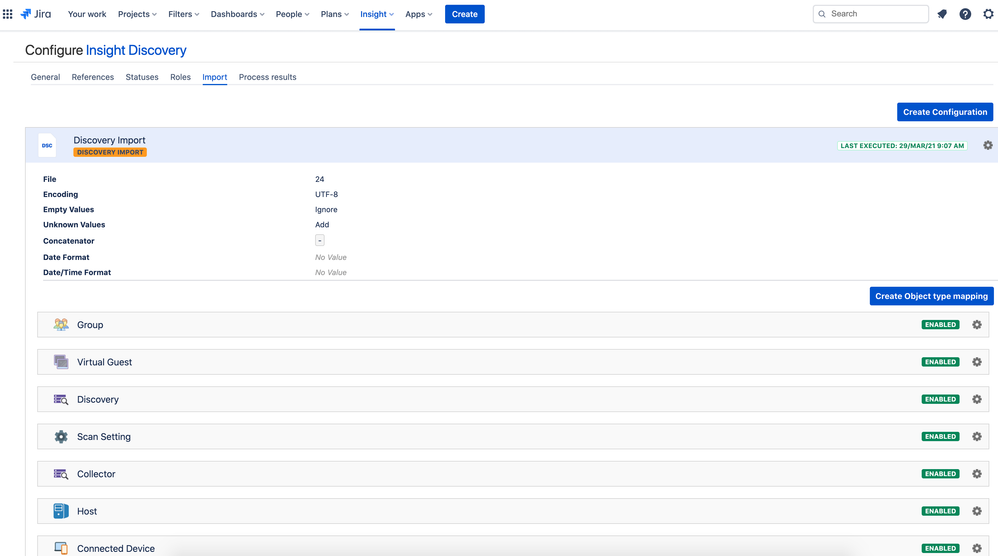
Task: Click the Jira logo
Action: (x=36, y=14)
